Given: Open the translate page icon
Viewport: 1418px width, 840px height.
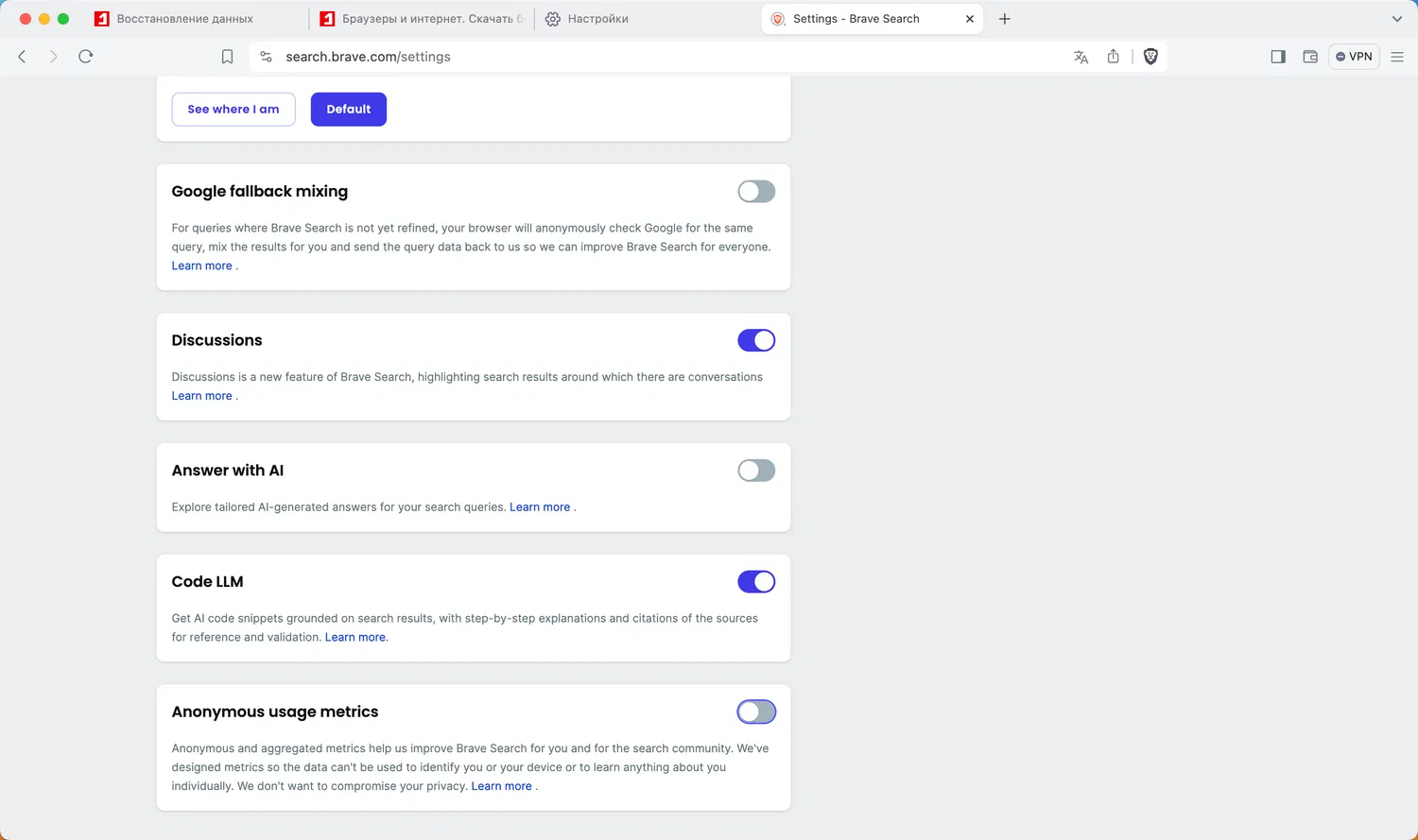Looking at the screenshot, I should click(1081, 57).
